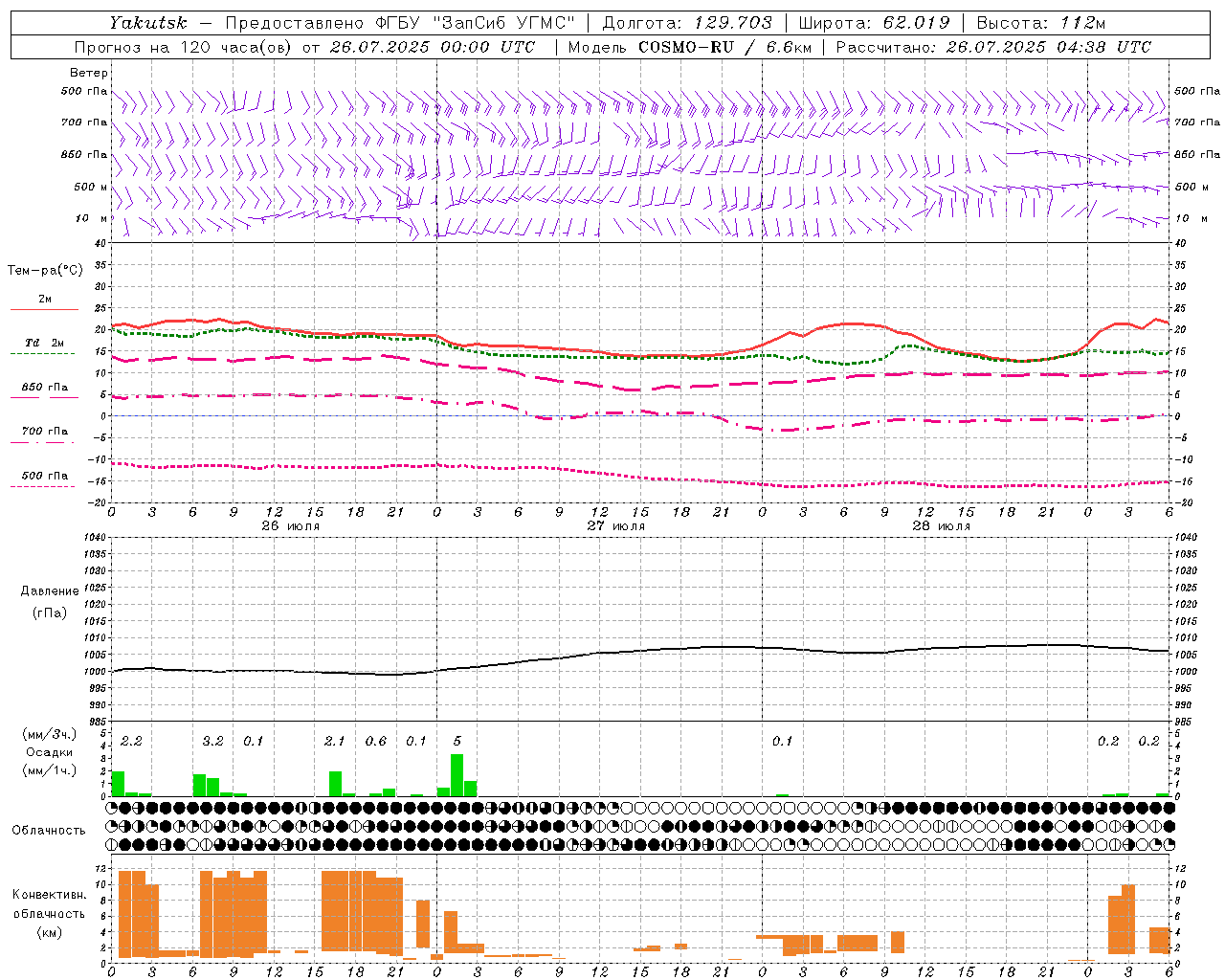1225x980 pixels.
Task: Click the Yakutsk station title
Action: 148,23
